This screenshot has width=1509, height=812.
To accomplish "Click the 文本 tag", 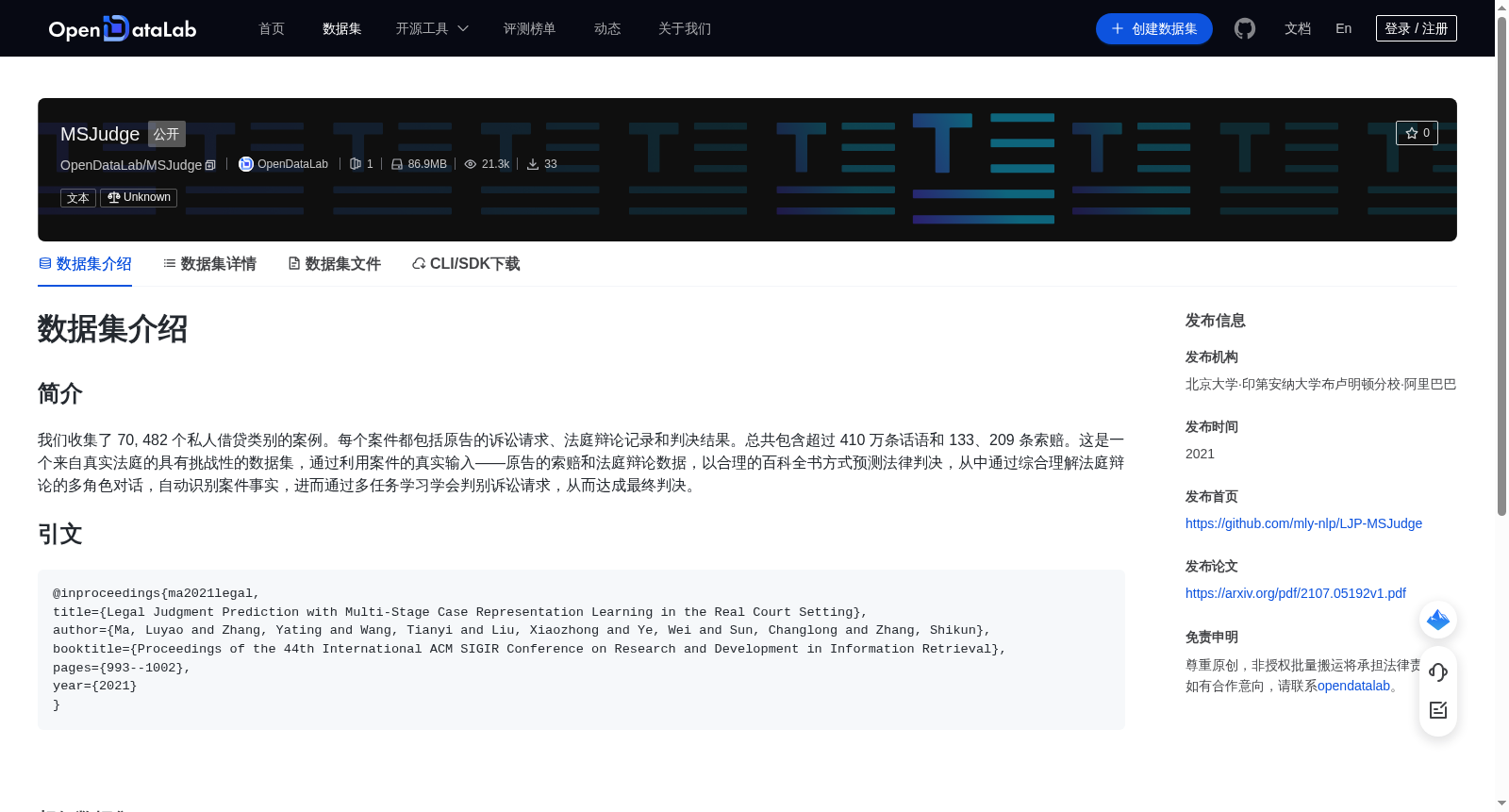I will [78, 198].
